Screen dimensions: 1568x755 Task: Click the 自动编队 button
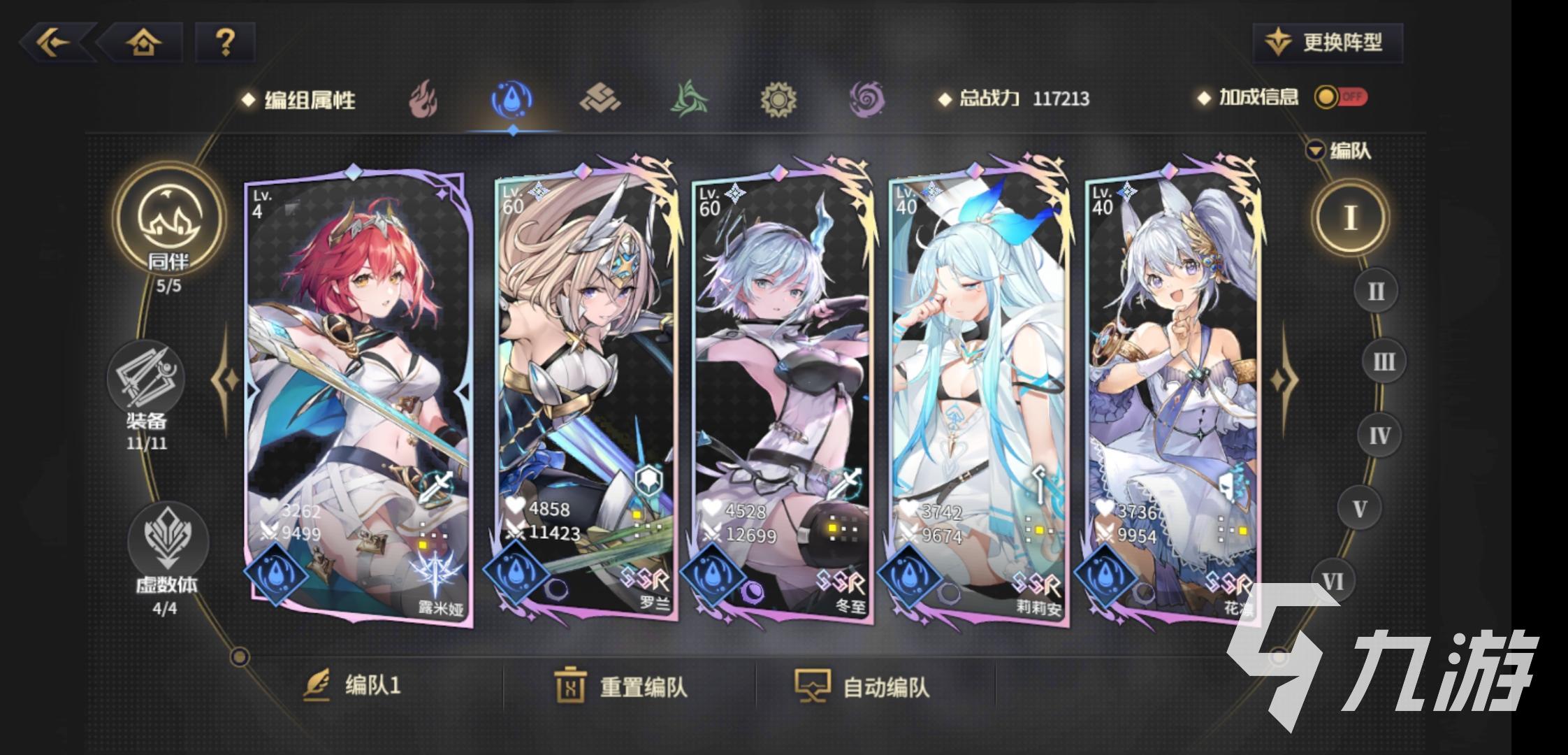click(862, 686)
